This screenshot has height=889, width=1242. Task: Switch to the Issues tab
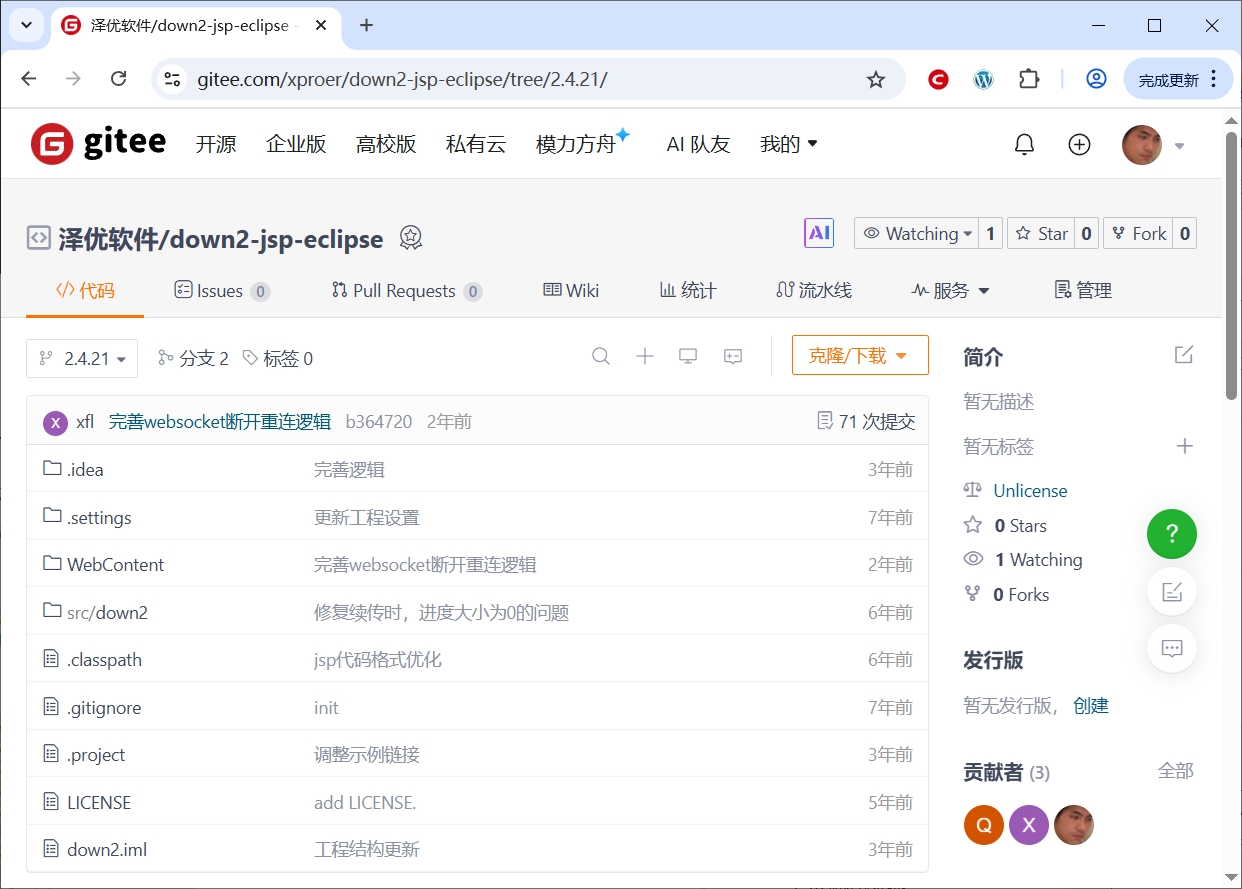pos(221,291)
